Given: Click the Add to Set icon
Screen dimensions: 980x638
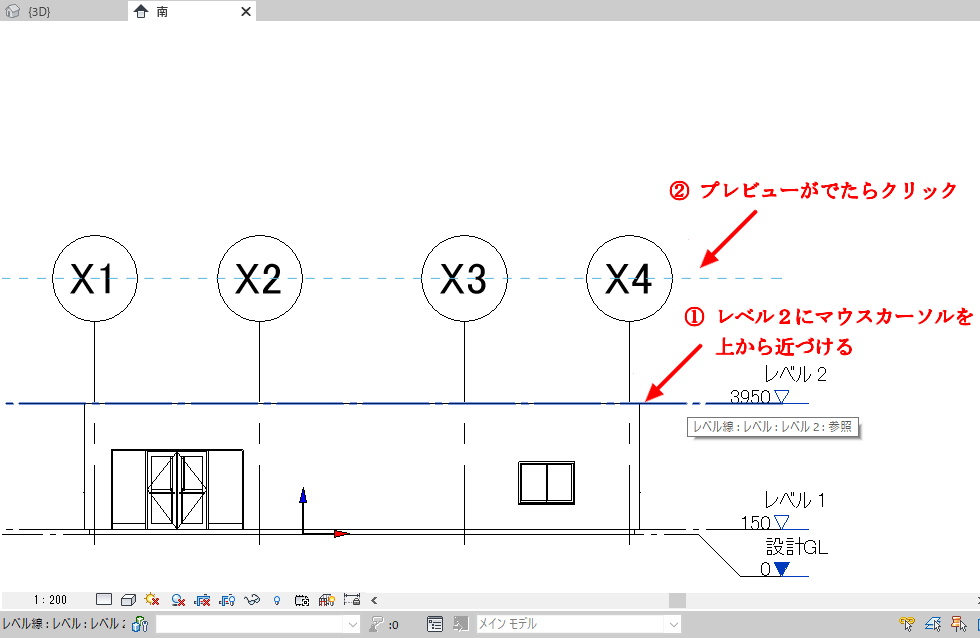Looking at the screenshot, I should tap(461, 624).
